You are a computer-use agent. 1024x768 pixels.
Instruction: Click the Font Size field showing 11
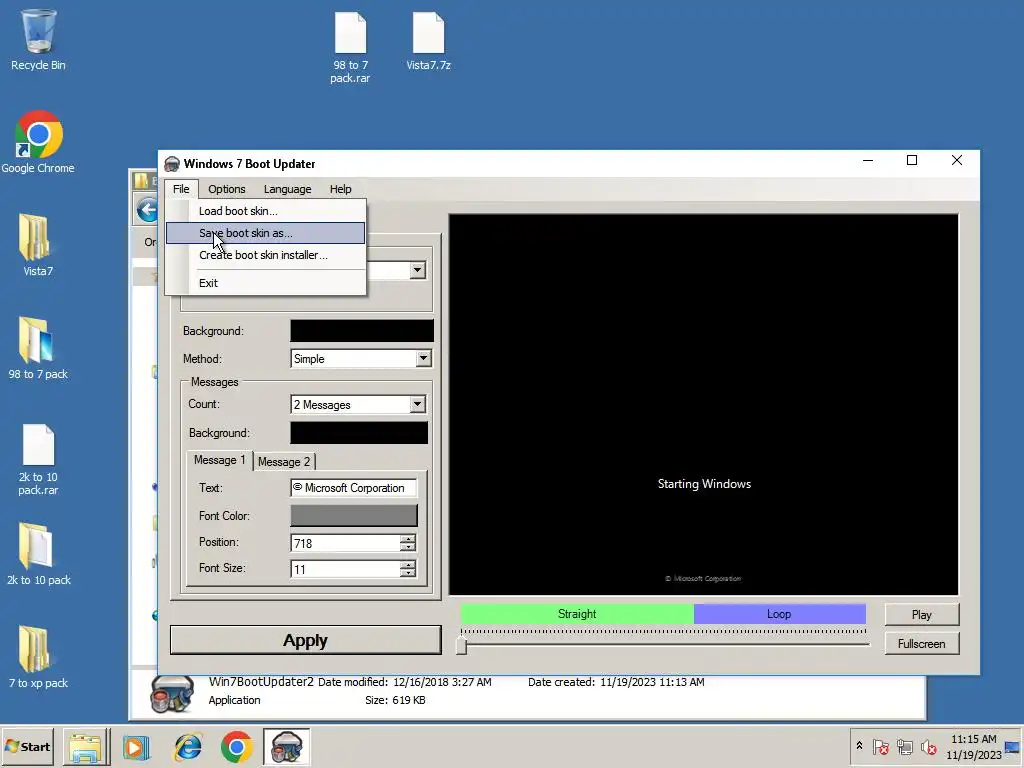point(345,569)
